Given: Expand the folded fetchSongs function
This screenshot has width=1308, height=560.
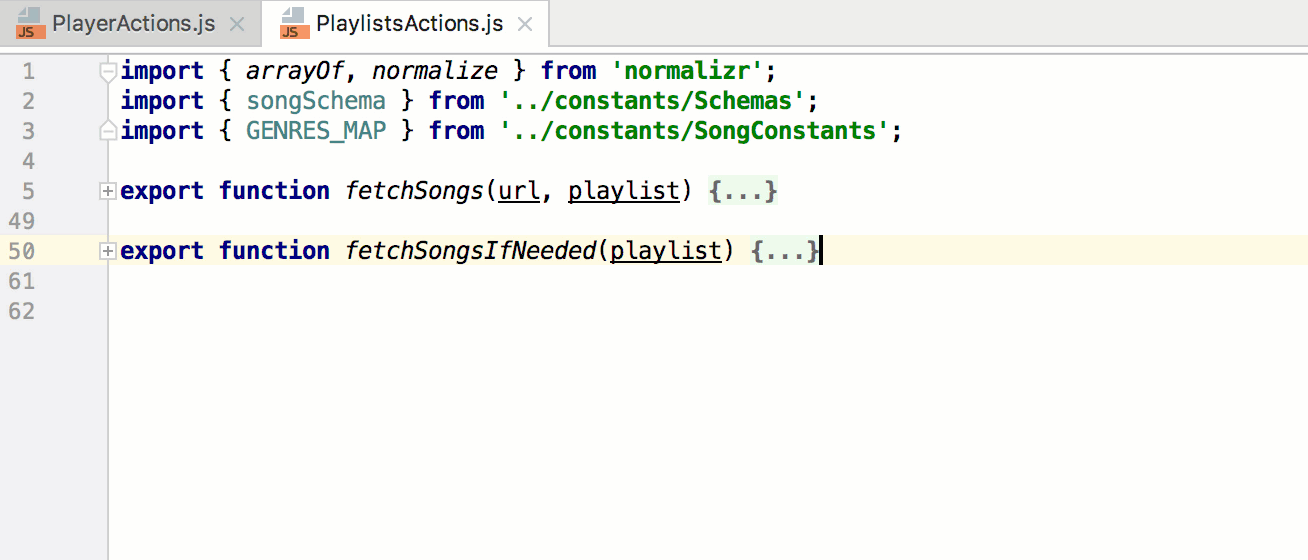Looking at the screenshot, I should [108, 191].
